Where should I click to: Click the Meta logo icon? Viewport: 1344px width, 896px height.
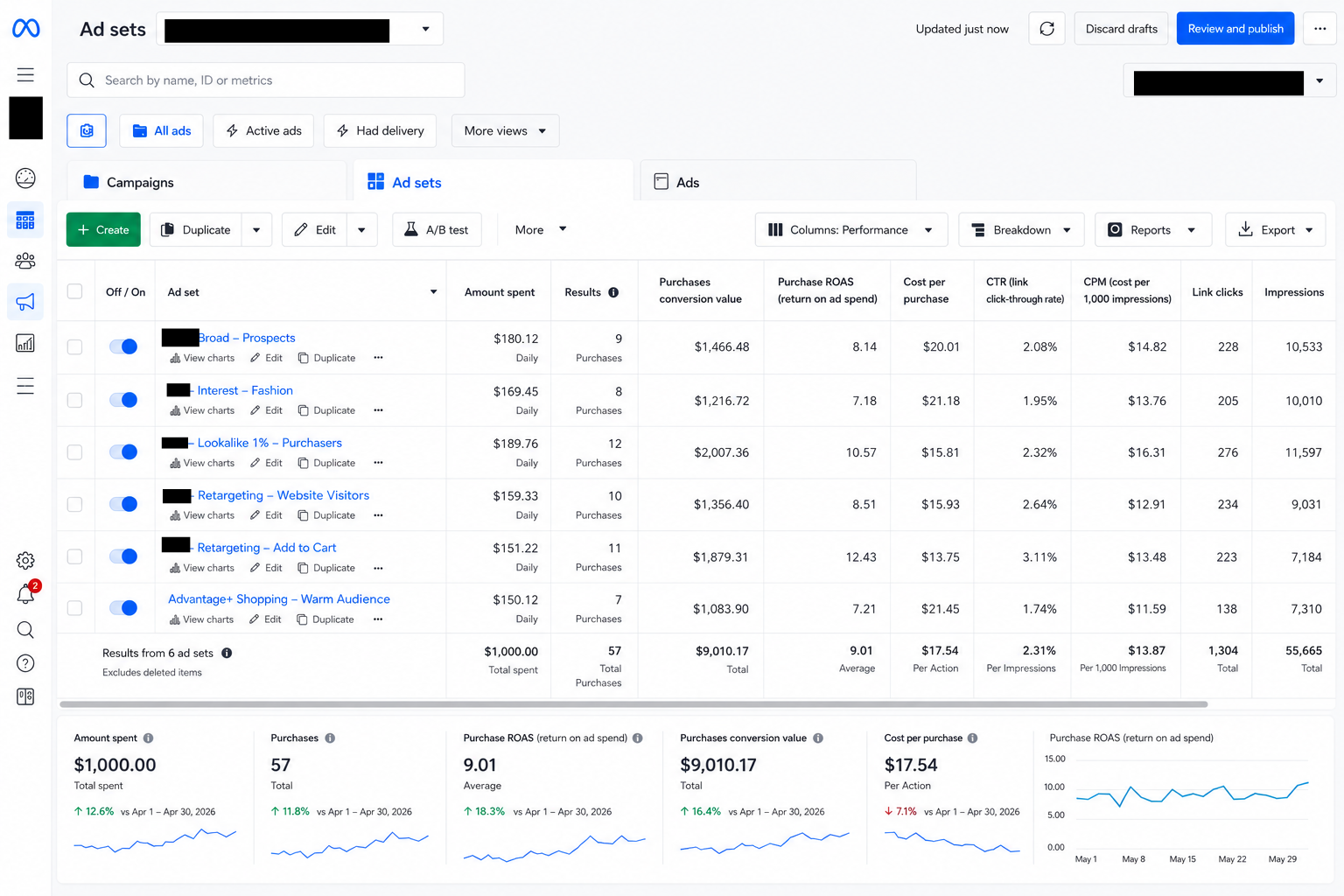(25, 29)
